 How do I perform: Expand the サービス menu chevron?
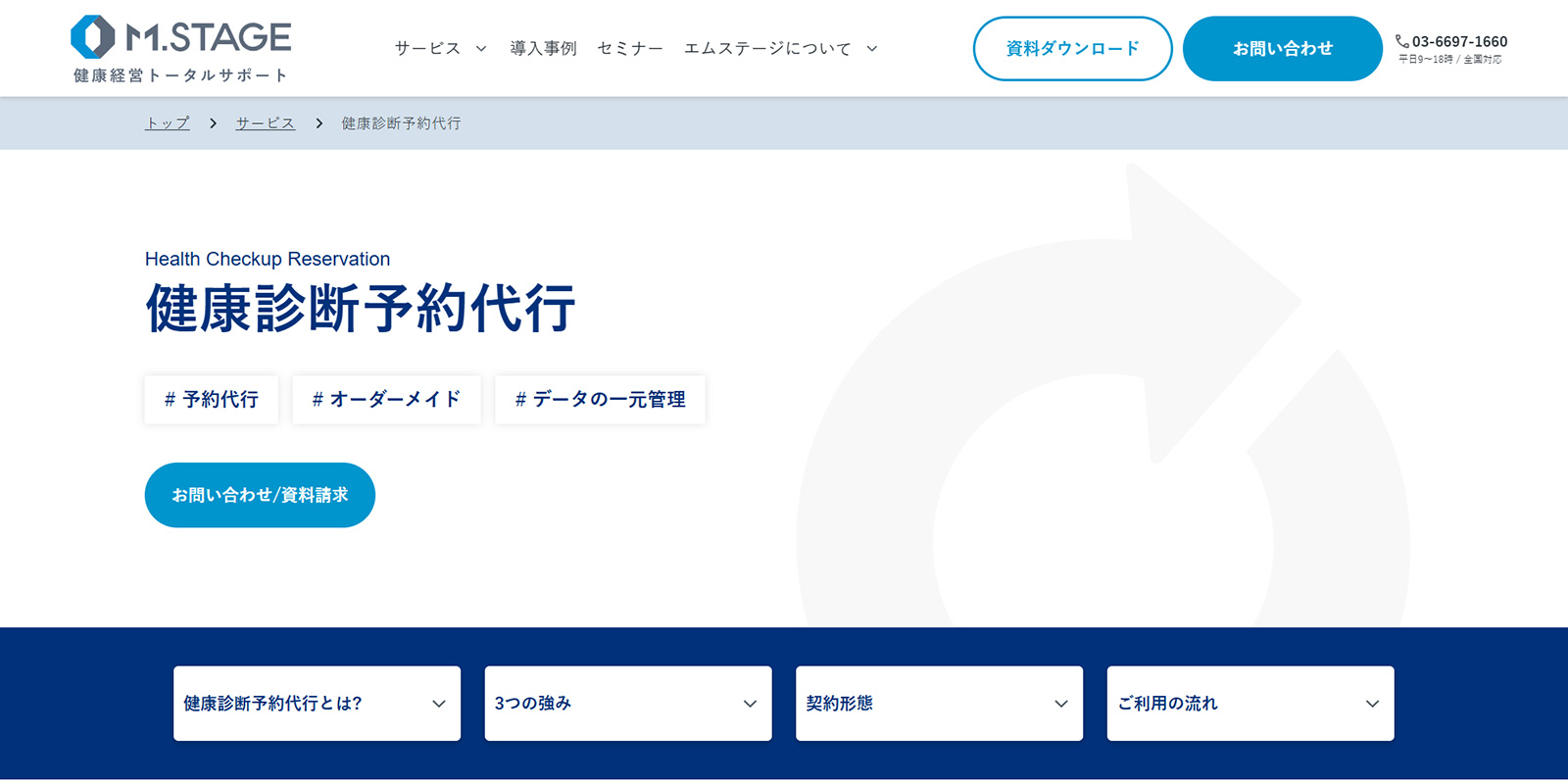(481, 49)
